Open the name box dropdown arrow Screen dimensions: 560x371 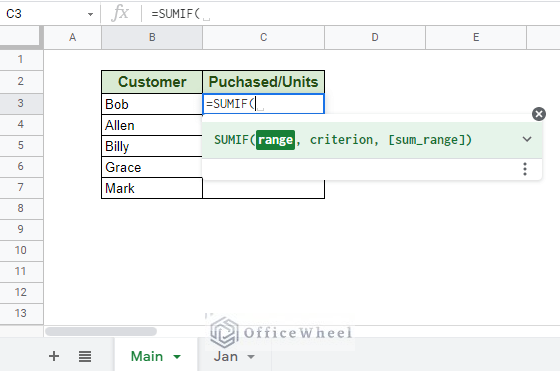pos(90,14)
